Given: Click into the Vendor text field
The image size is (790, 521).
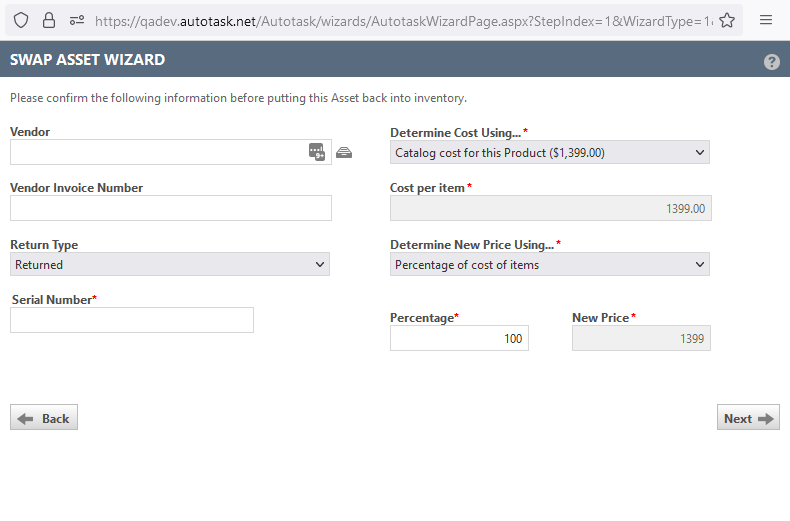Looking at the screenshot, I should (158, 152).
